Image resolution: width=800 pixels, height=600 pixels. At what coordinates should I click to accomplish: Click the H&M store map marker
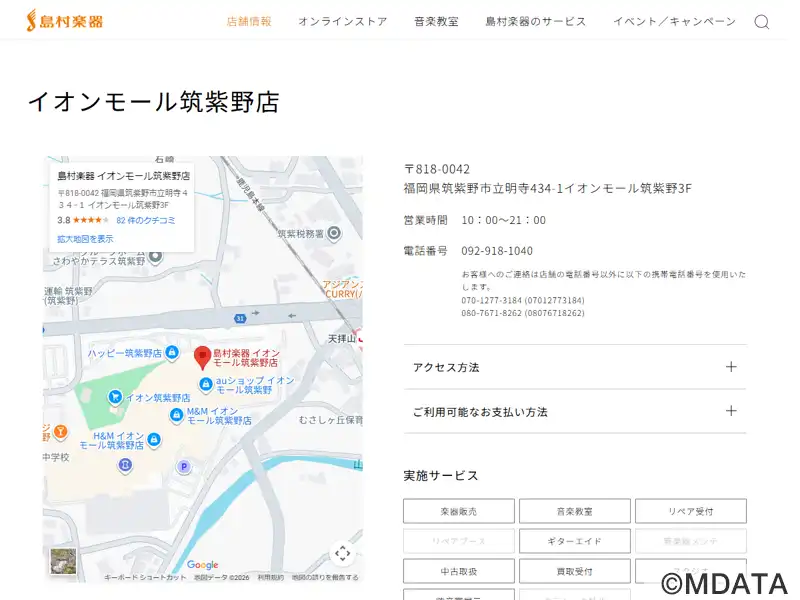point(154,439)
